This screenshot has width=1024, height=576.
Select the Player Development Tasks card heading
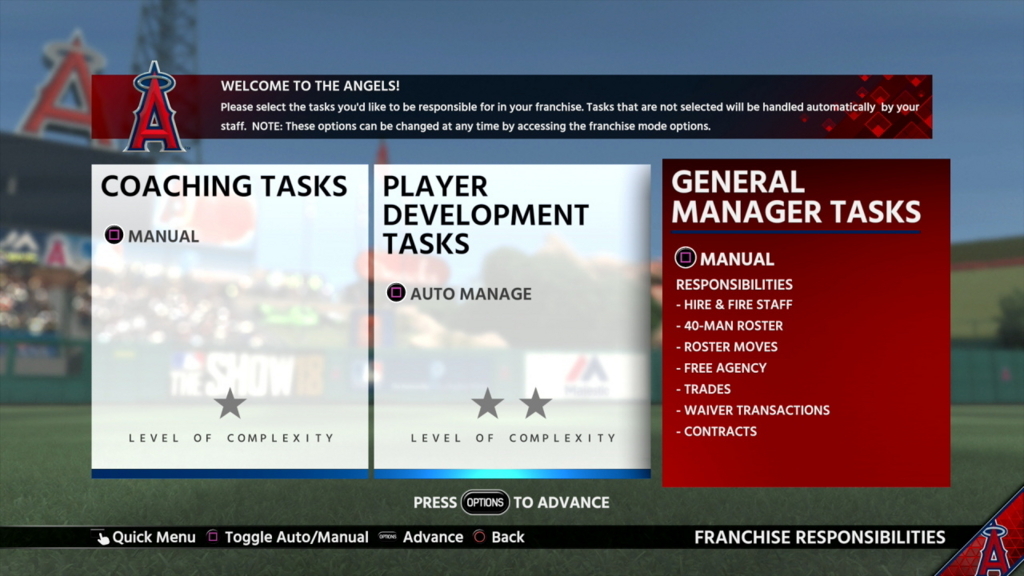coord(485,215)
